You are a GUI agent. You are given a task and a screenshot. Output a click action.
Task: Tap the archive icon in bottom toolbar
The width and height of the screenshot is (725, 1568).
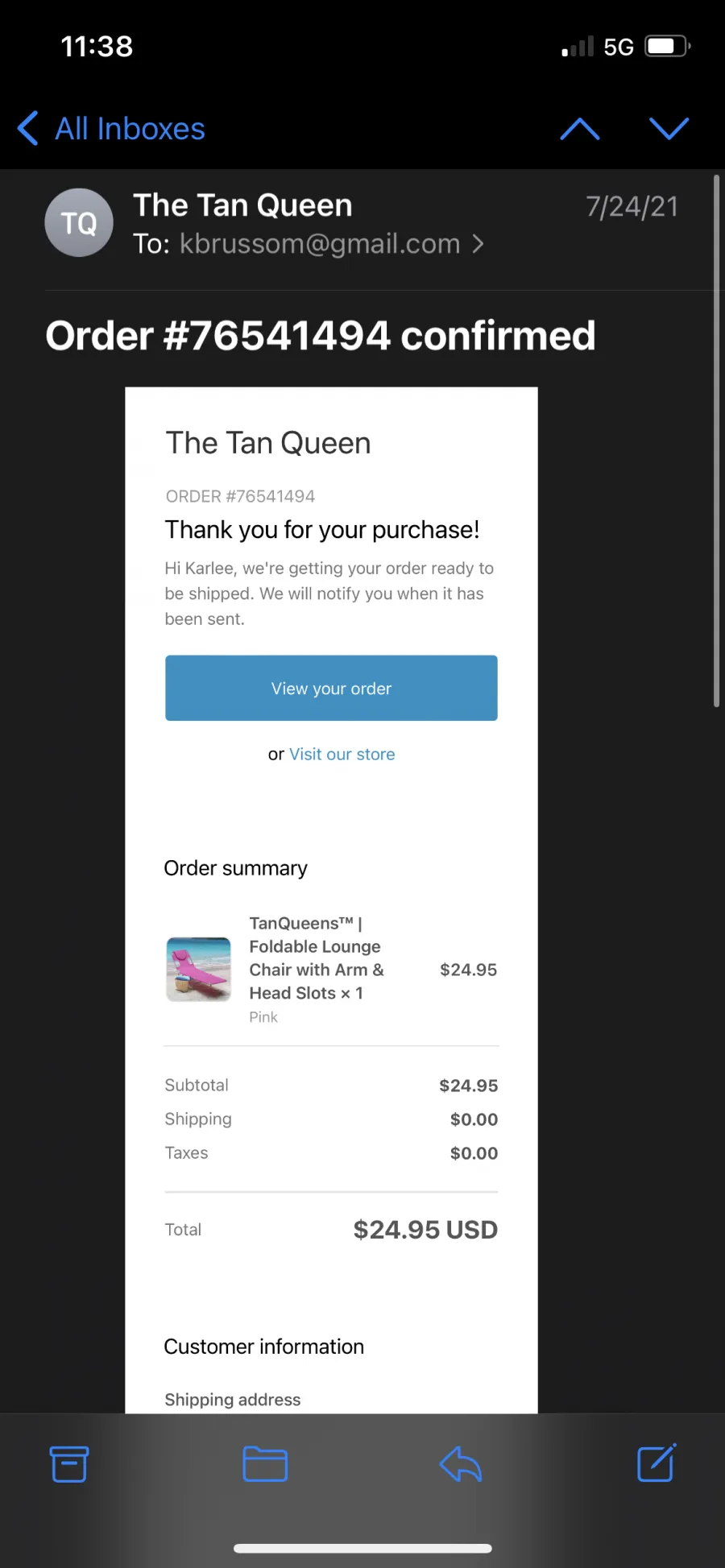coord(69,1464)
